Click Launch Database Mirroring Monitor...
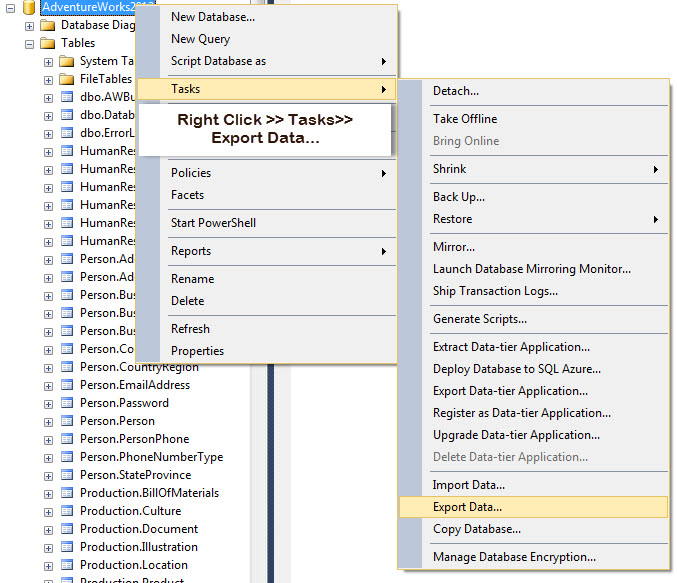Viewport: 677px width, 583px height. 534,269
